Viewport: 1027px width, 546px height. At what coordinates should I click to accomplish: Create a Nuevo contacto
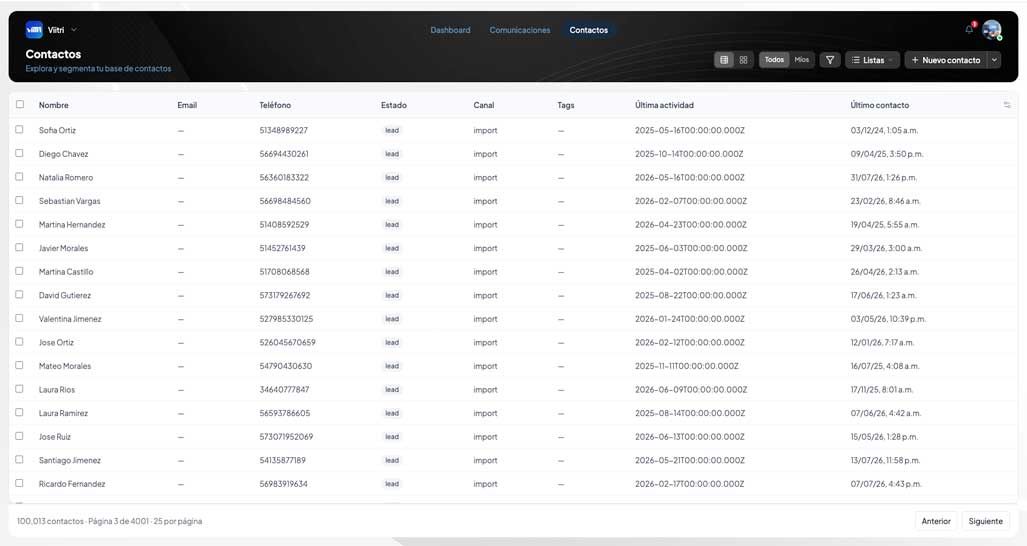tap(946, 60)
